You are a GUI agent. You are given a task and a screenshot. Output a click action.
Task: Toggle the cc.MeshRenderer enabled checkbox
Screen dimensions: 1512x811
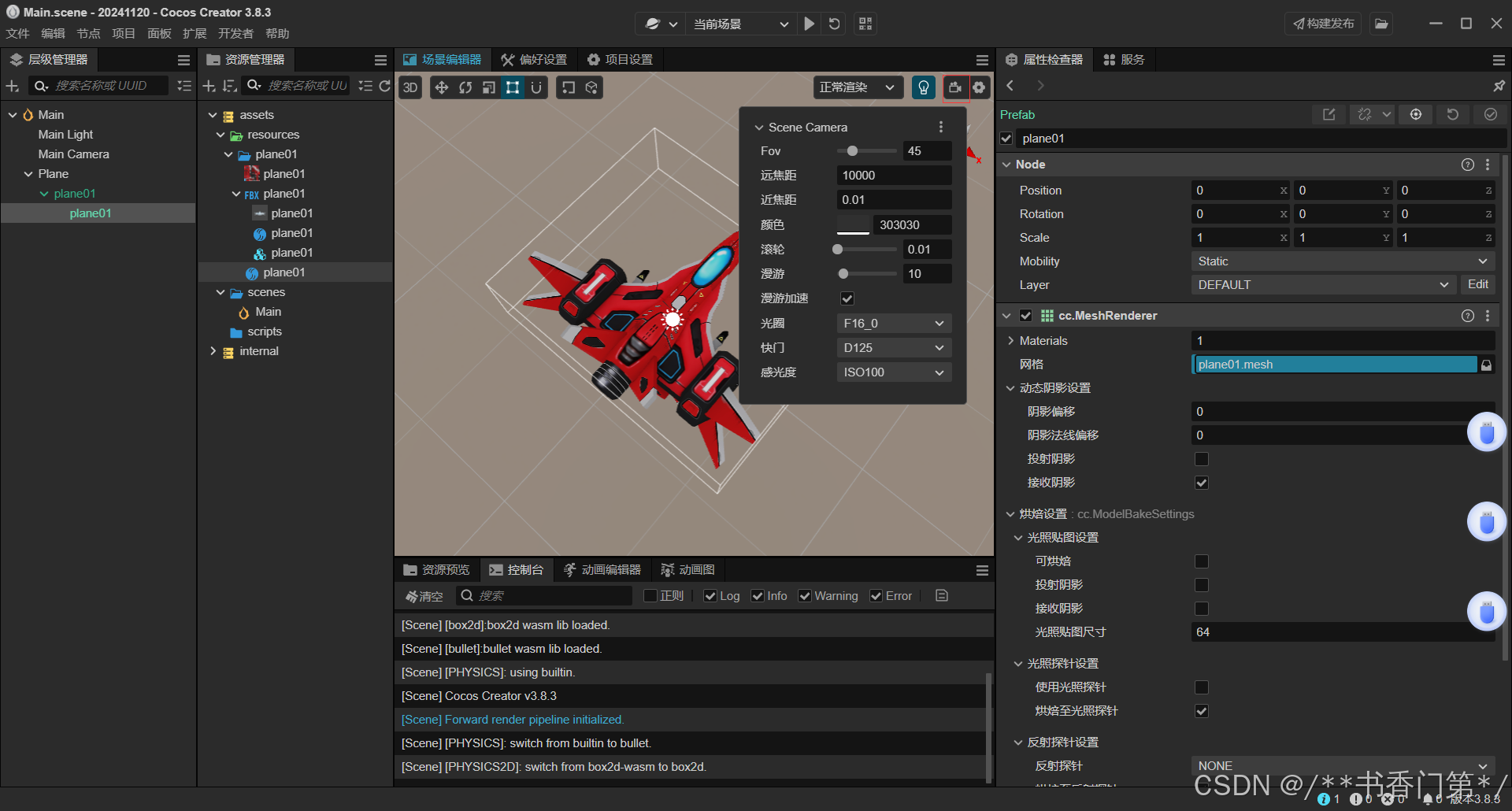click(1025, 316)
